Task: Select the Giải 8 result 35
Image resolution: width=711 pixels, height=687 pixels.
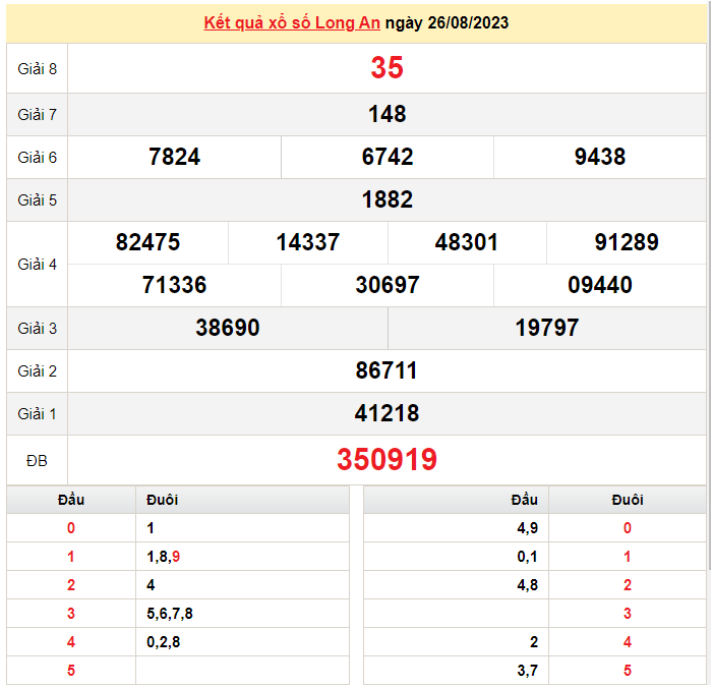Action: tap(387, 68)
